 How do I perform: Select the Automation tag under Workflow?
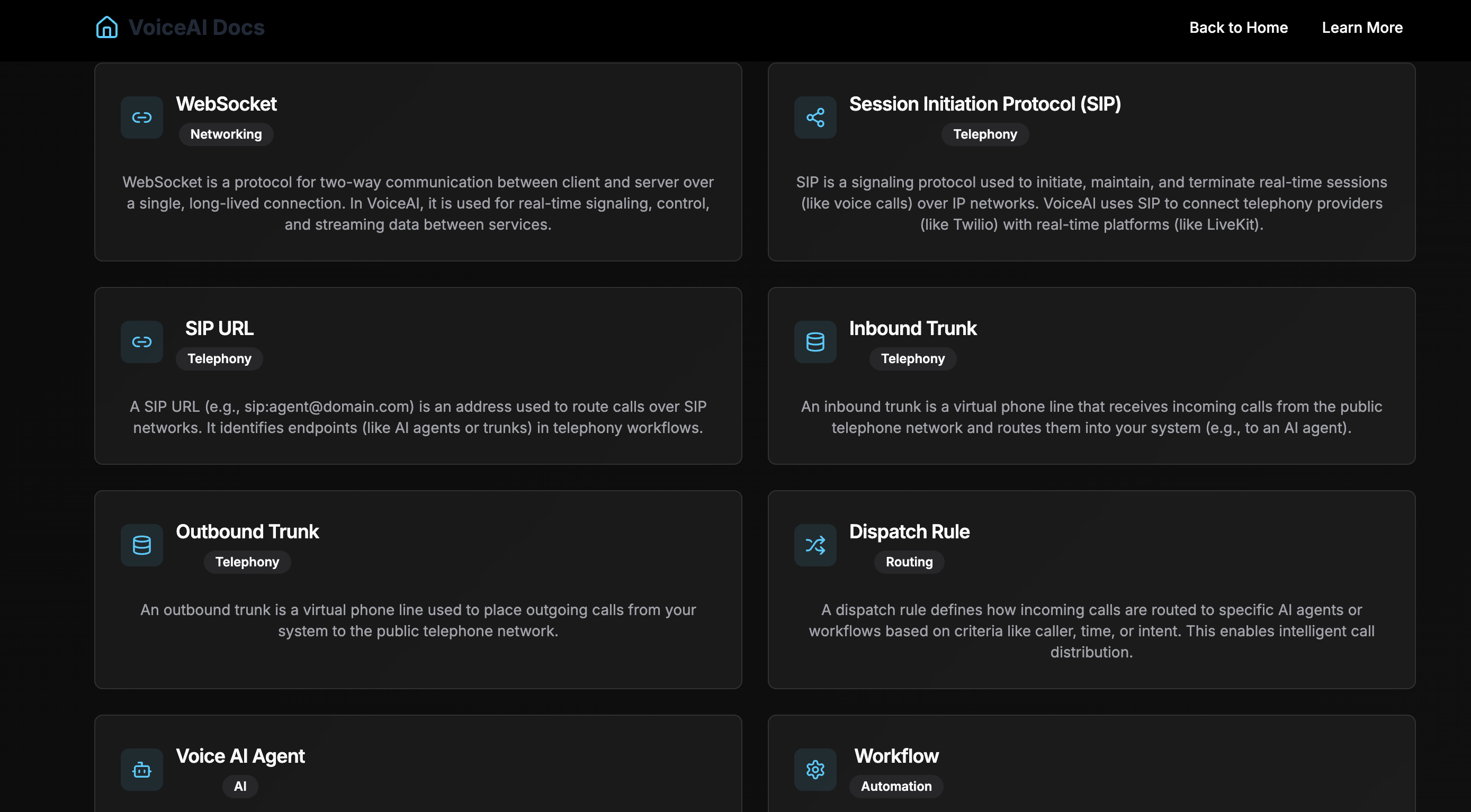click(896, 786)
